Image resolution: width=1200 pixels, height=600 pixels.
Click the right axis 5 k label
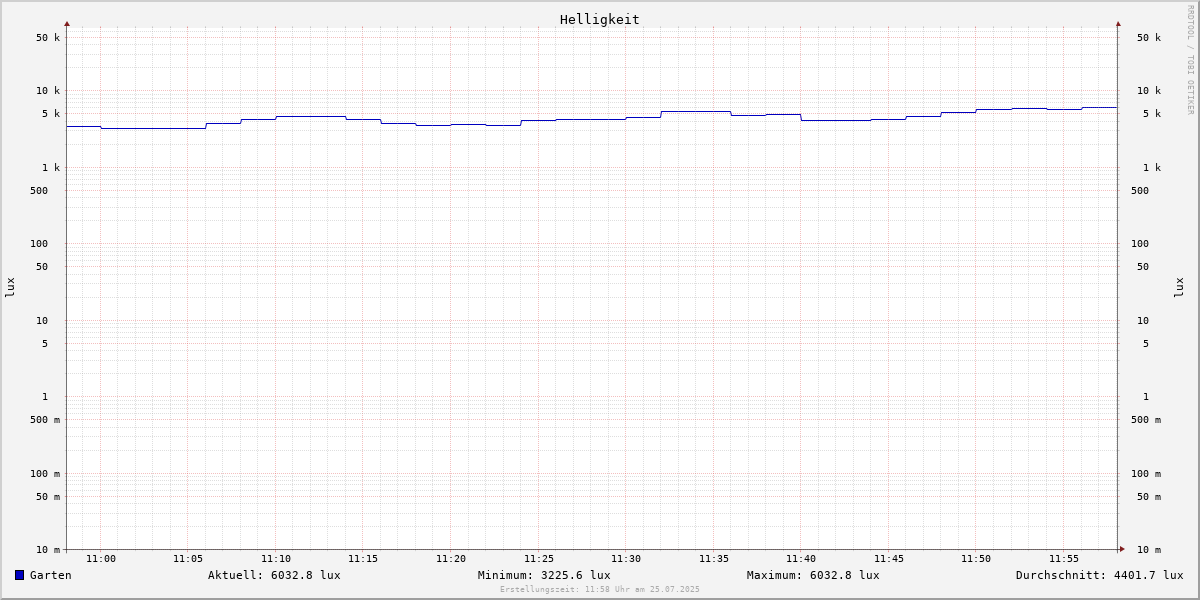[x=1152, y=114]
